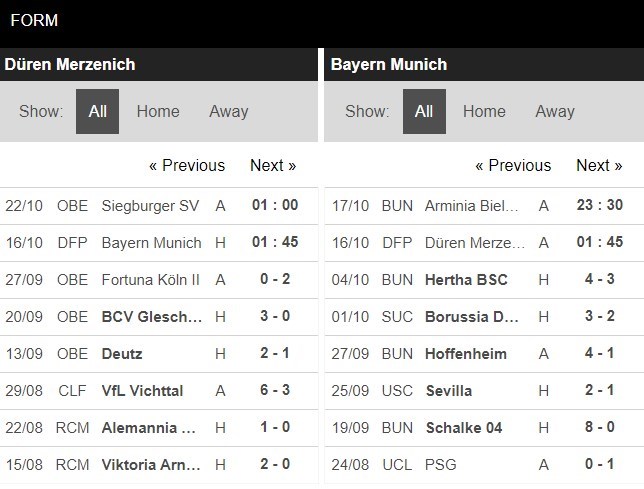Open Sevilla USC match row

(x=484, y=390)
